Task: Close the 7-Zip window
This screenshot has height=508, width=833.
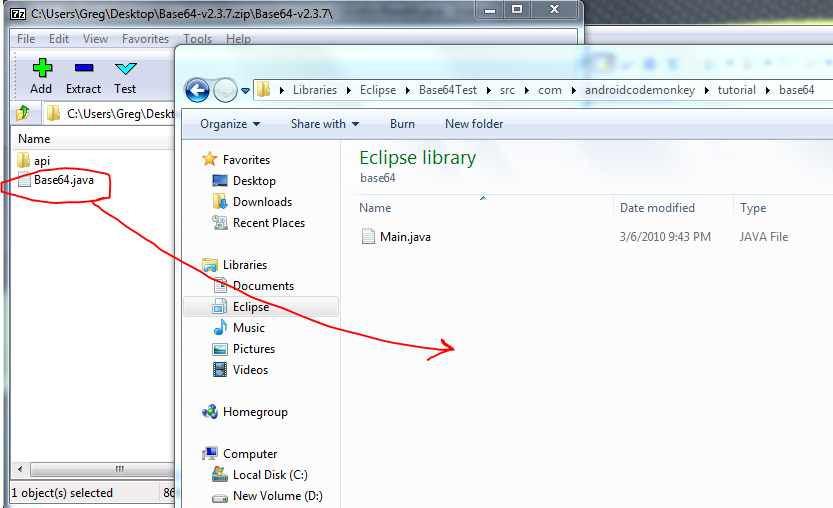Action: [554, 10]
